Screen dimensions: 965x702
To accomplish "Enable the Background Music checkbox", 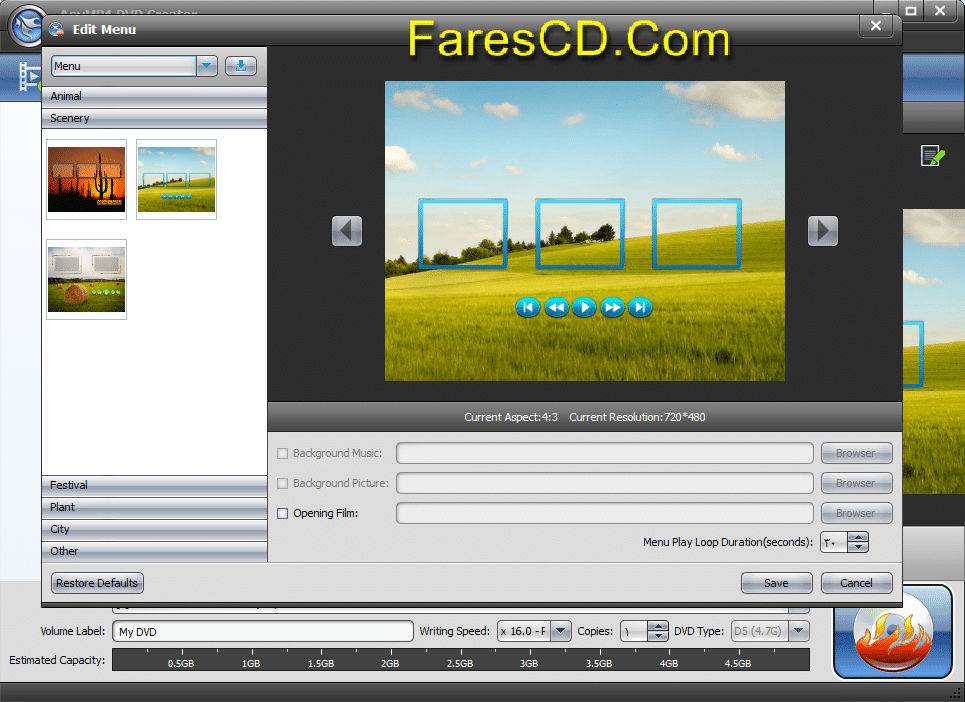I will (282, 453).
